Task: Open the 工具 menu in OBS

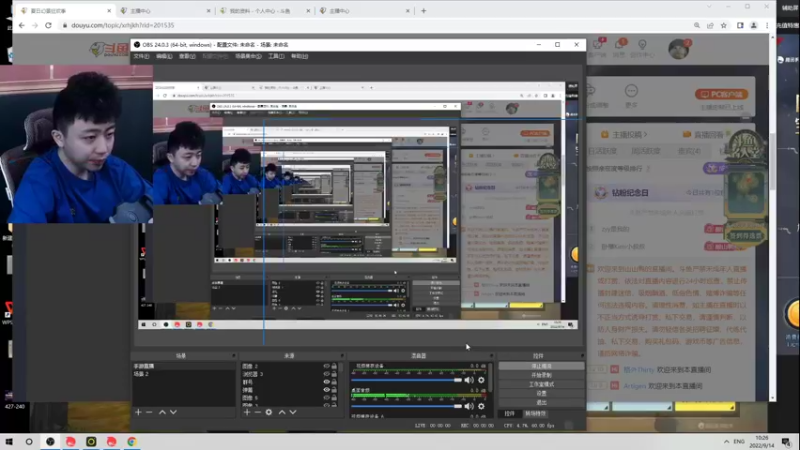Action: pos(276,56)
